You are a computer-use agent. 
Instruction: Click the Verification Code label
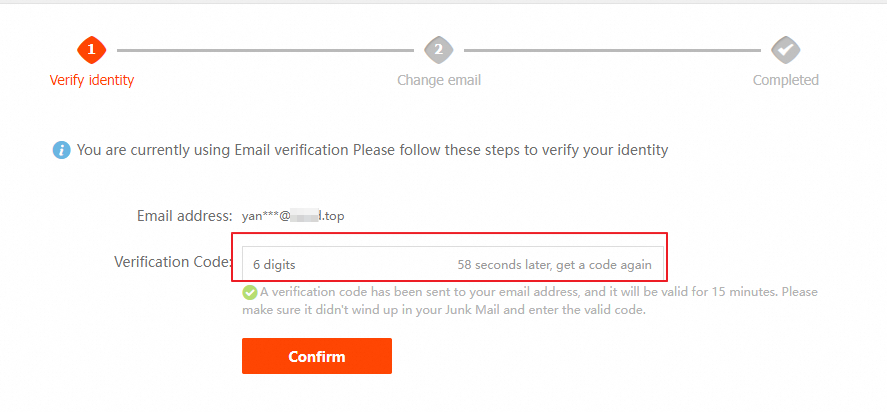tap(173, 262)
